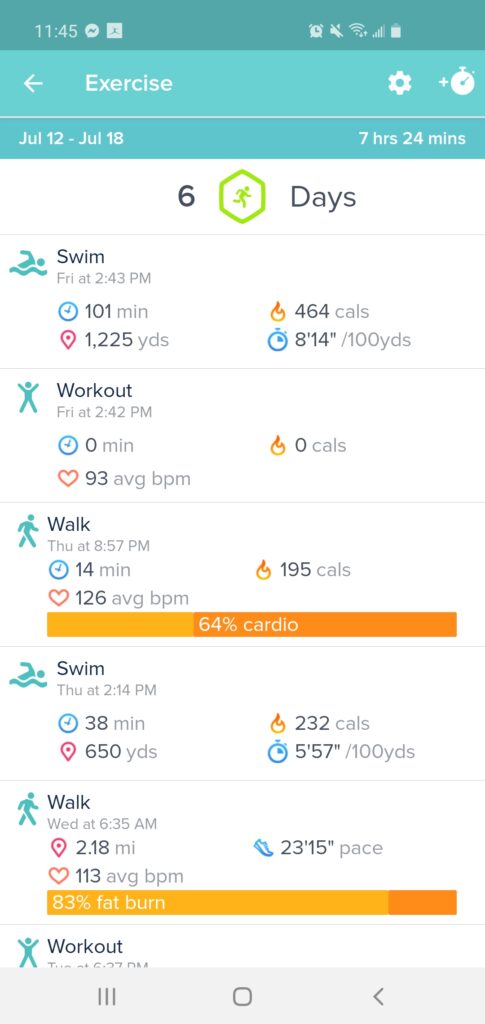Tap walker icon for Thursday 8:57 PM walk
This screenshot has height=1024, width=485.
tap(27, 531)
